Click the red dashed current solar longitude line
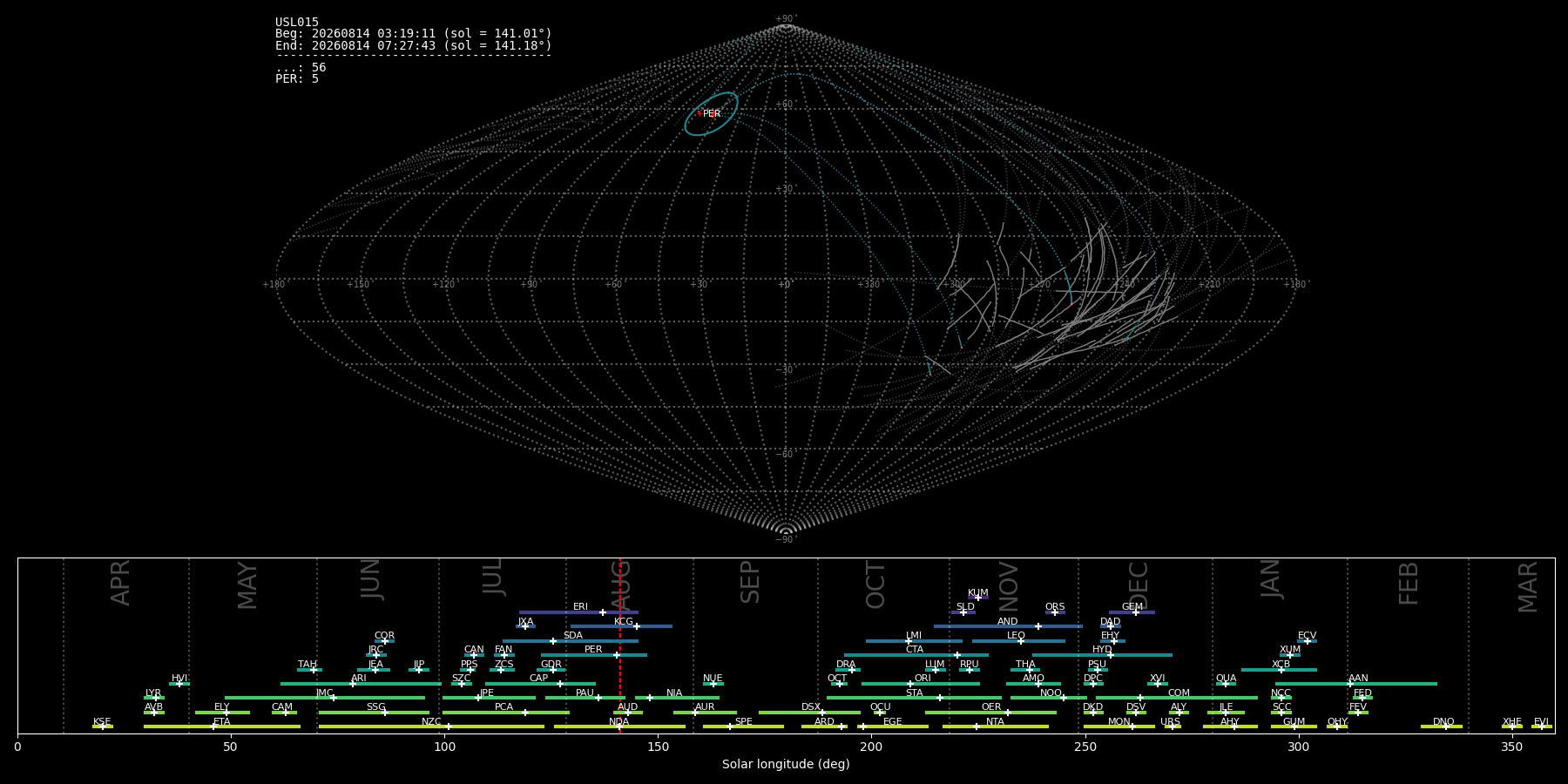1568x784 pixels. click(x=619, y=645)
